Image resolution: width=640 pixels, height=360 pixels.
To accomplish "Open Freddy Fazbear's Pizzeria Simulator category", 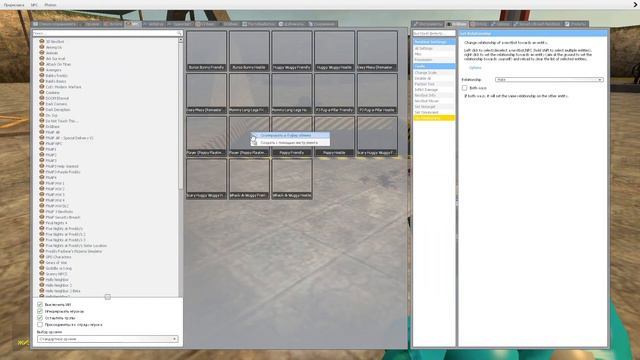I will (73, 251).
